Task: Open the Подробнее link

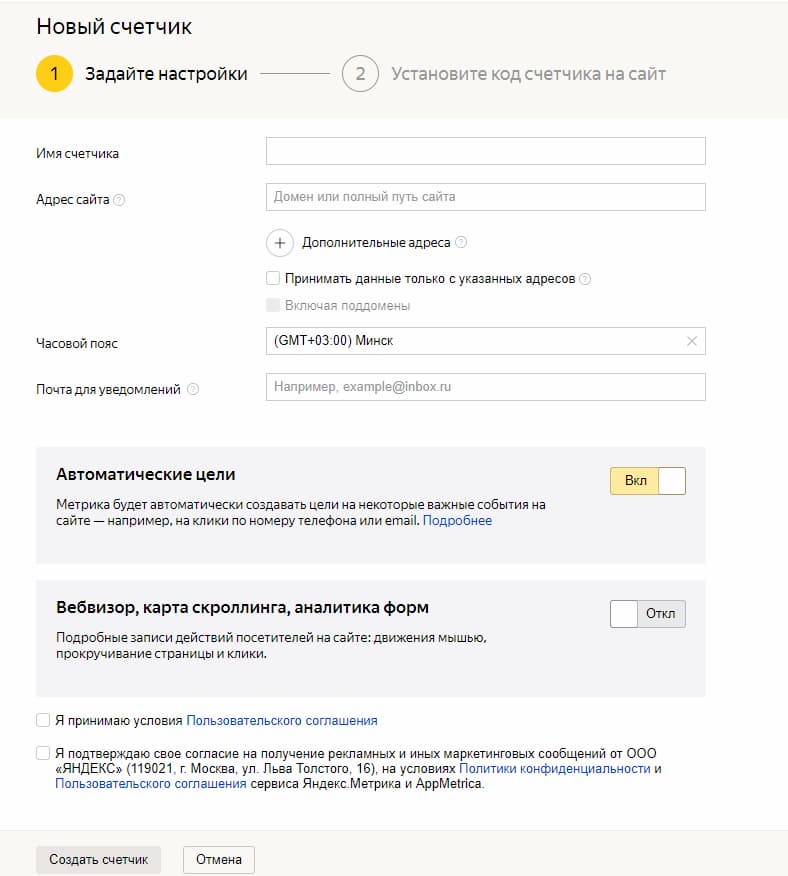Action: pos(457,521)
